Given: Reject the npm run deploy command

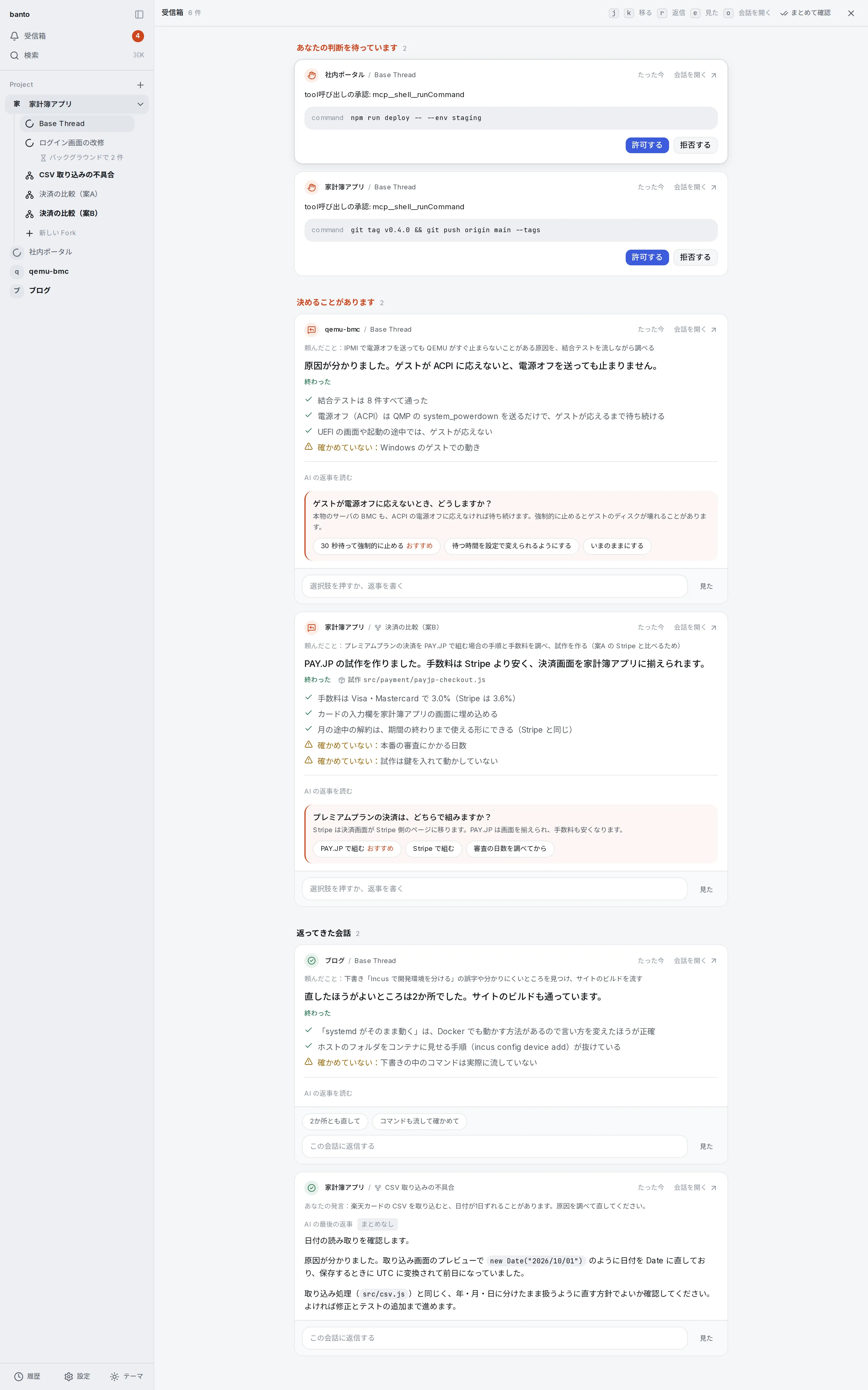Looking at the screenshot, I should click(x=695, y=145).
